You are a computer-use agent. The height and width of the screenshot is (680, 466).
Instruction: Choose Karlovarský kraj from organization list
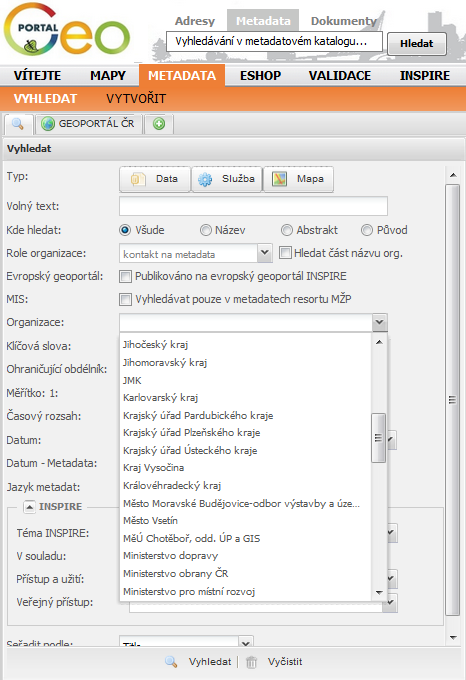(x=160, y=398)
